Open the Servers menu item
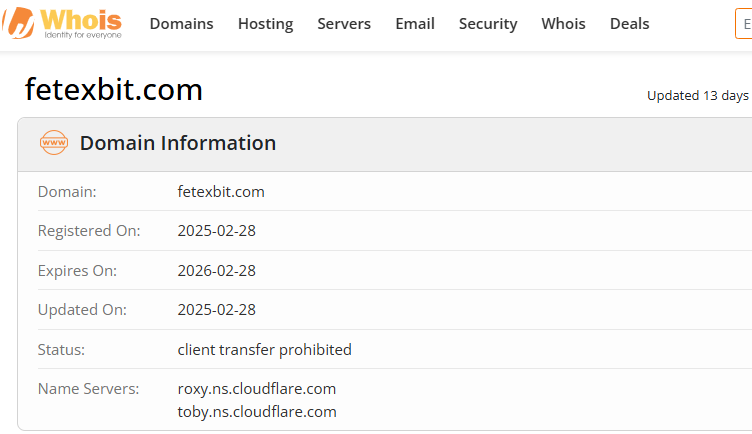The width and height of the screenshot is (752, 434). 344,23
